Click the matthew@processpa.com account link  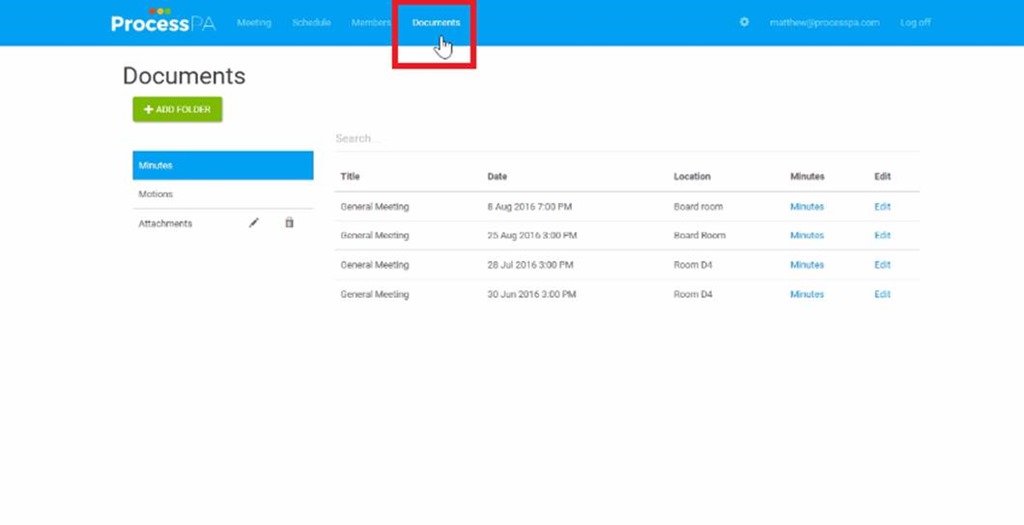click(x=824, y=22)
